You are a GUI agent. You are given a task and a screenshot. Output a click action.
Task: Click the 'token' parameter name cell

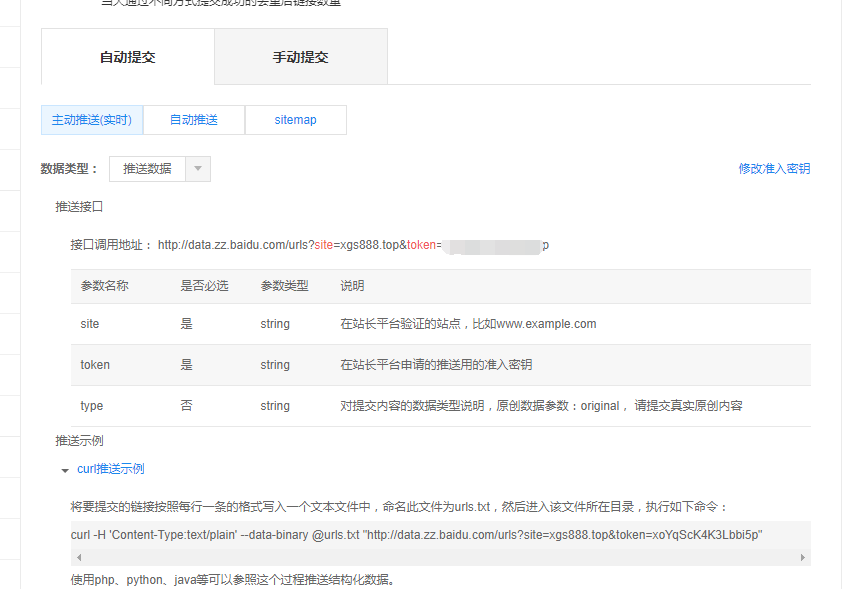(95, 365)
